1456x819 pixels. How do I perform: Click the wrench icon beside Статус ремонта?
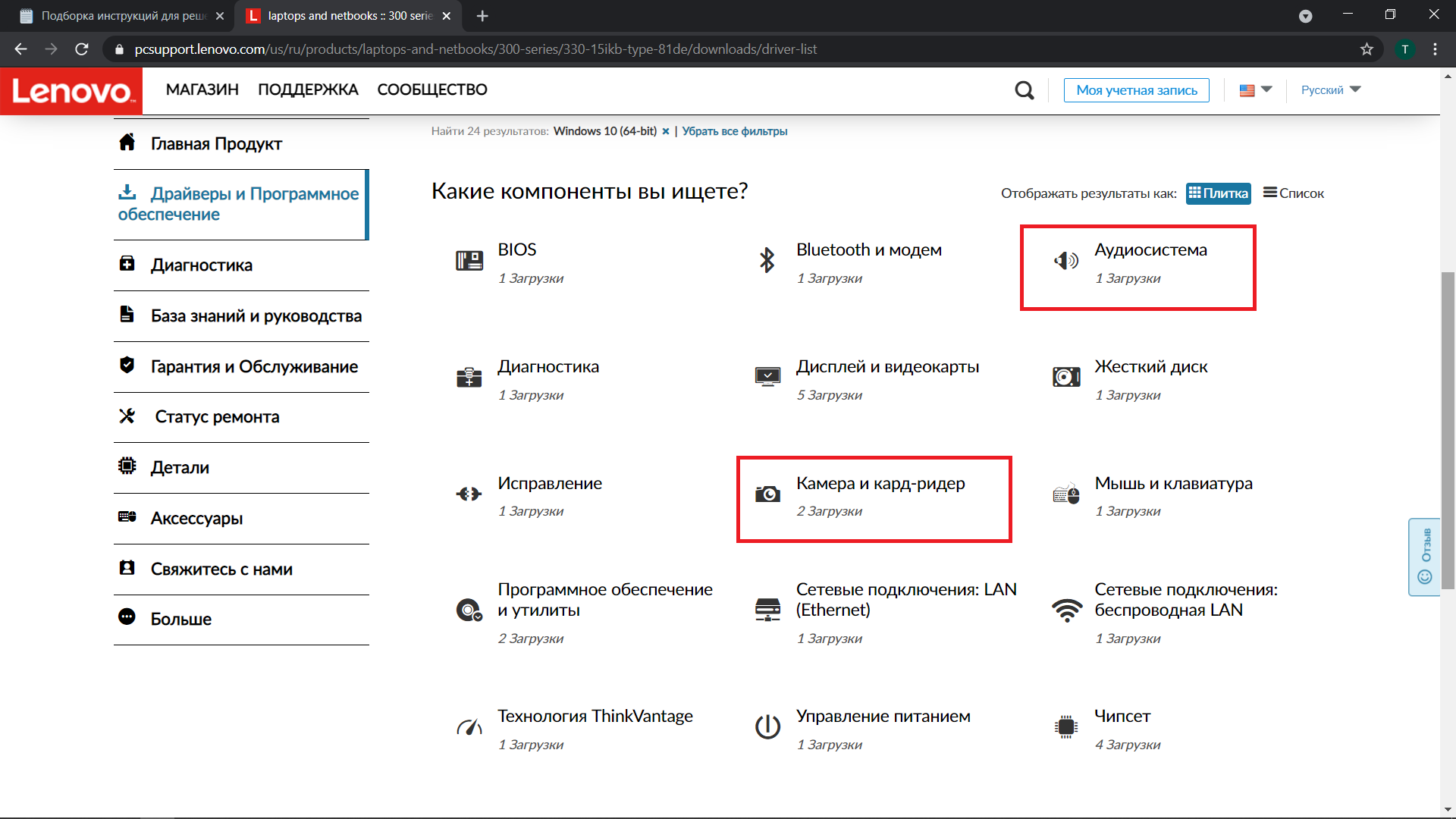click(127, 416)
